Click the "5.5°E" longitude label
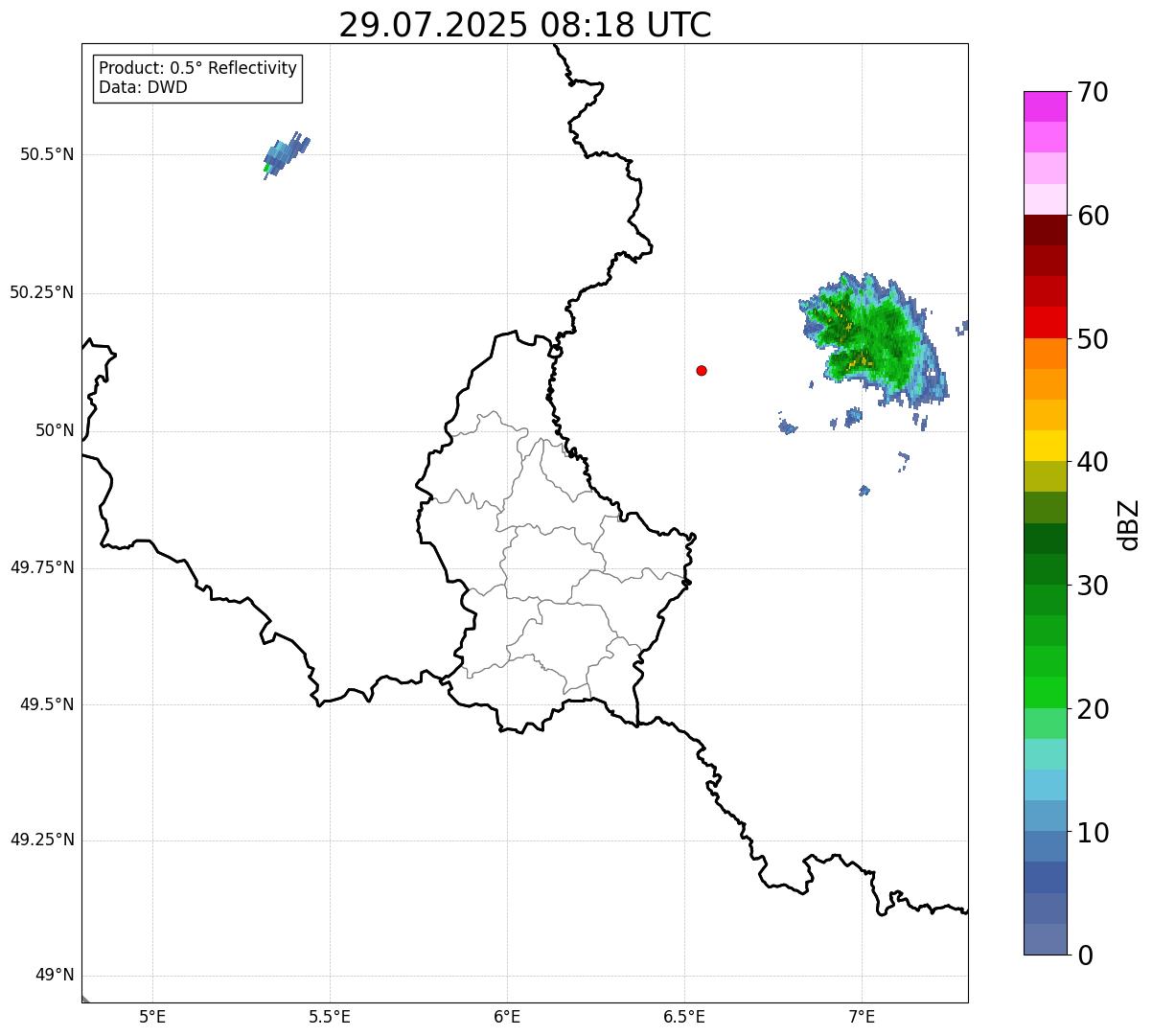 (x=330, y=1017)
